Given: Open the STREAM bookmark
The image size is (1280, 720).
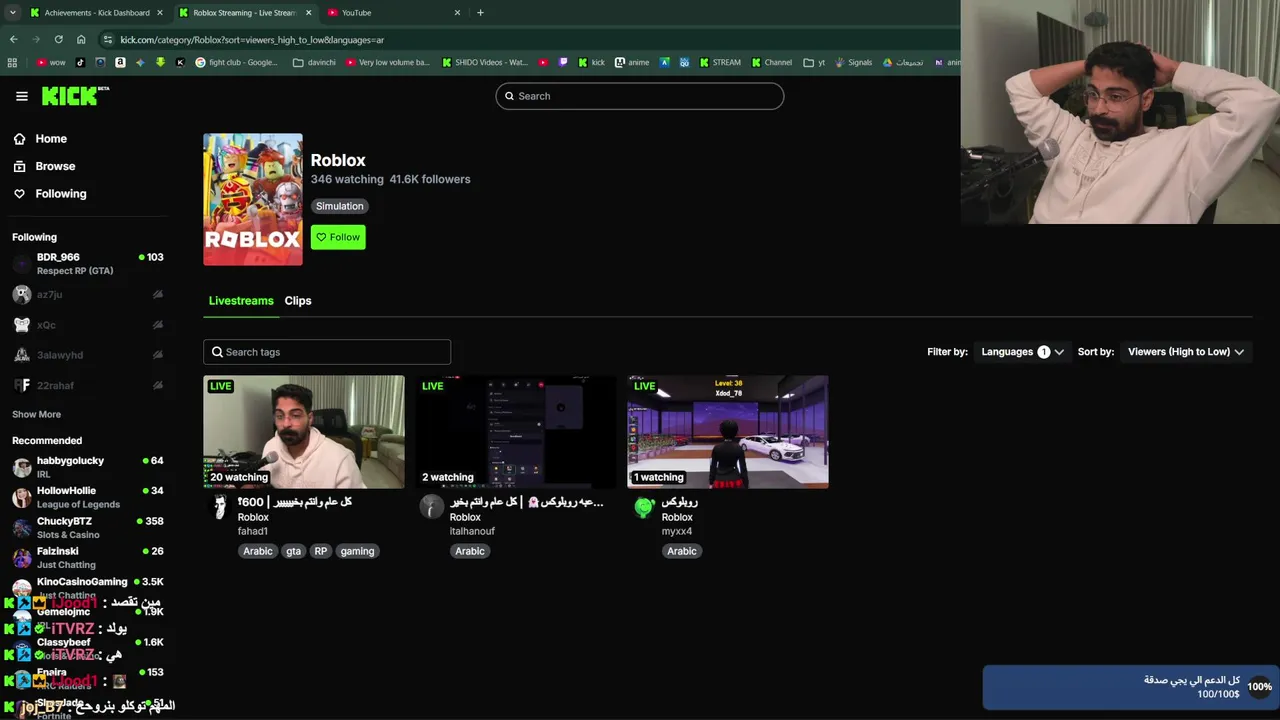Looking at the screenshot, I should [x=720, y=62].
